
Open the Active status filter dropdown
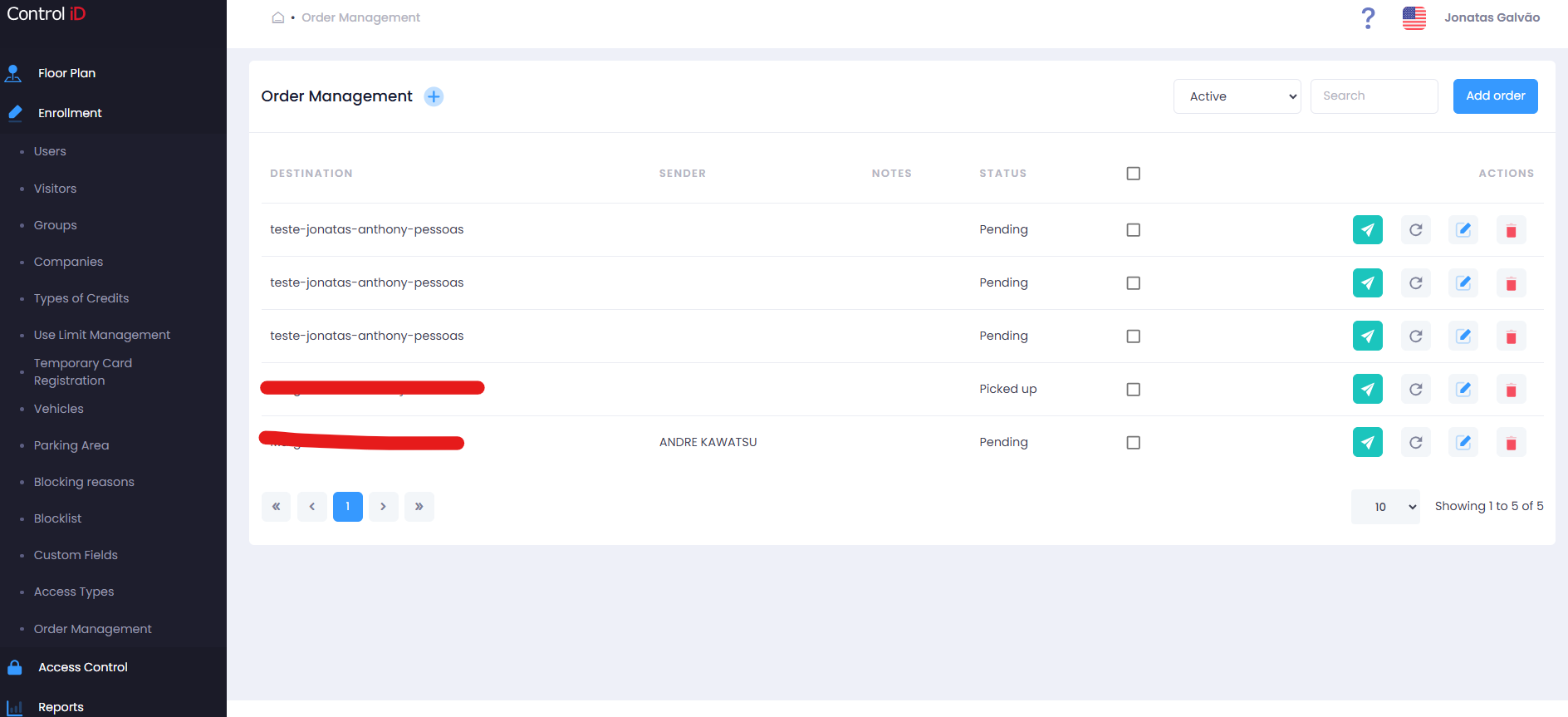pyautogui.click(x=1237, y=96)
